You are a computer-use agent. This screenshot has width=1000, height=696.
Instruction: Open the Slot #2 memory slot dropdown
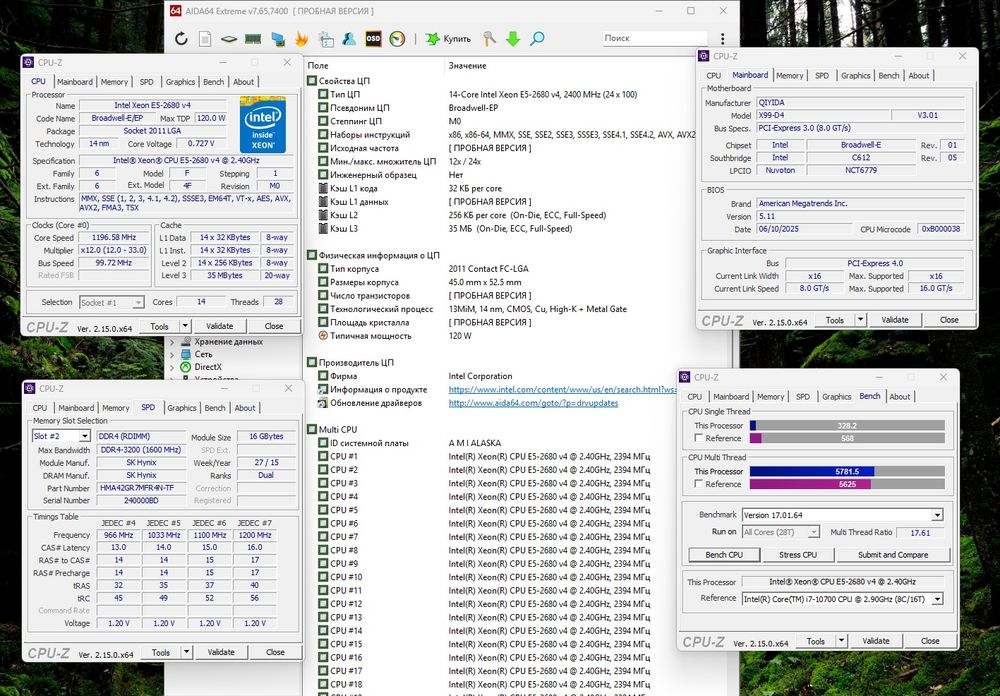coord(61,436)
